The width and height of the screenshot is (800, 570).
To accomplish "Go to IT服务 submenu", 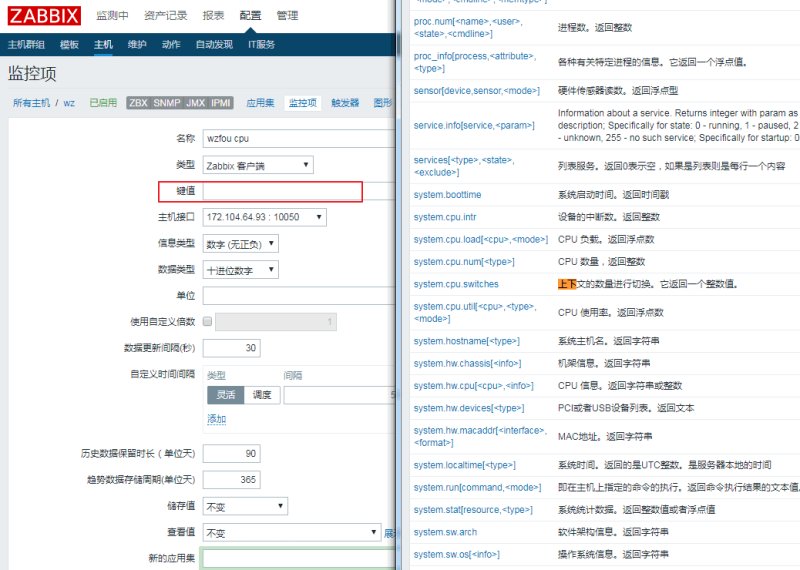I will [x=261, y=44].
